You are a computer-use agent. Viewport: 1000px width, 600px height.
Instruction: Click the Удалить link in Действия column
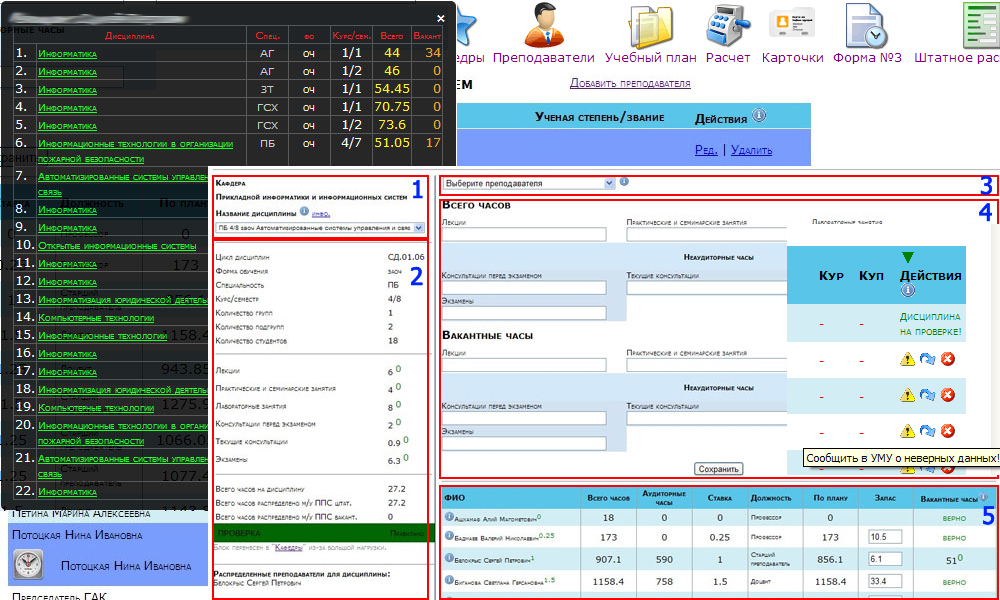[x=751, y=150]
